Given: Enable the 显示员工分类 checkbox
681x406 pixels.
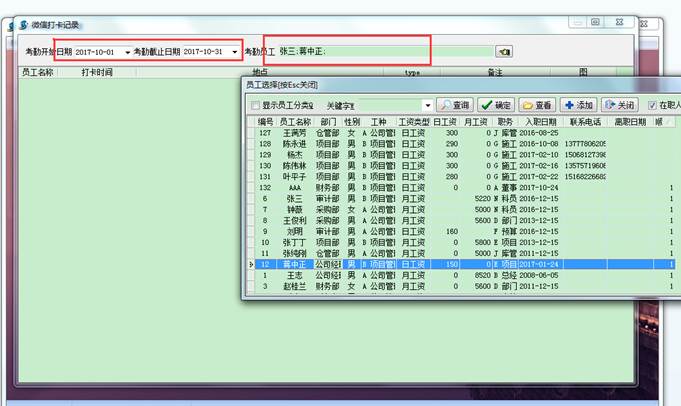Looking at the screenshot, I should pyautogui.click(x=255, y=105).
